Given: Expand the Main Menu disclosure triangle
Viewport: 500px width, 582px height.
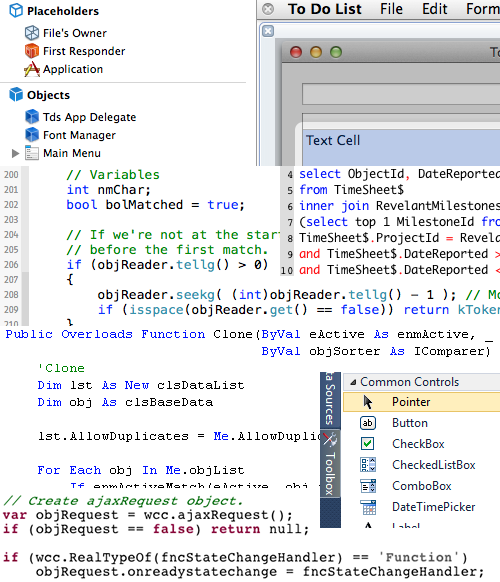Looking at the screenshot, I should point(15,153).
